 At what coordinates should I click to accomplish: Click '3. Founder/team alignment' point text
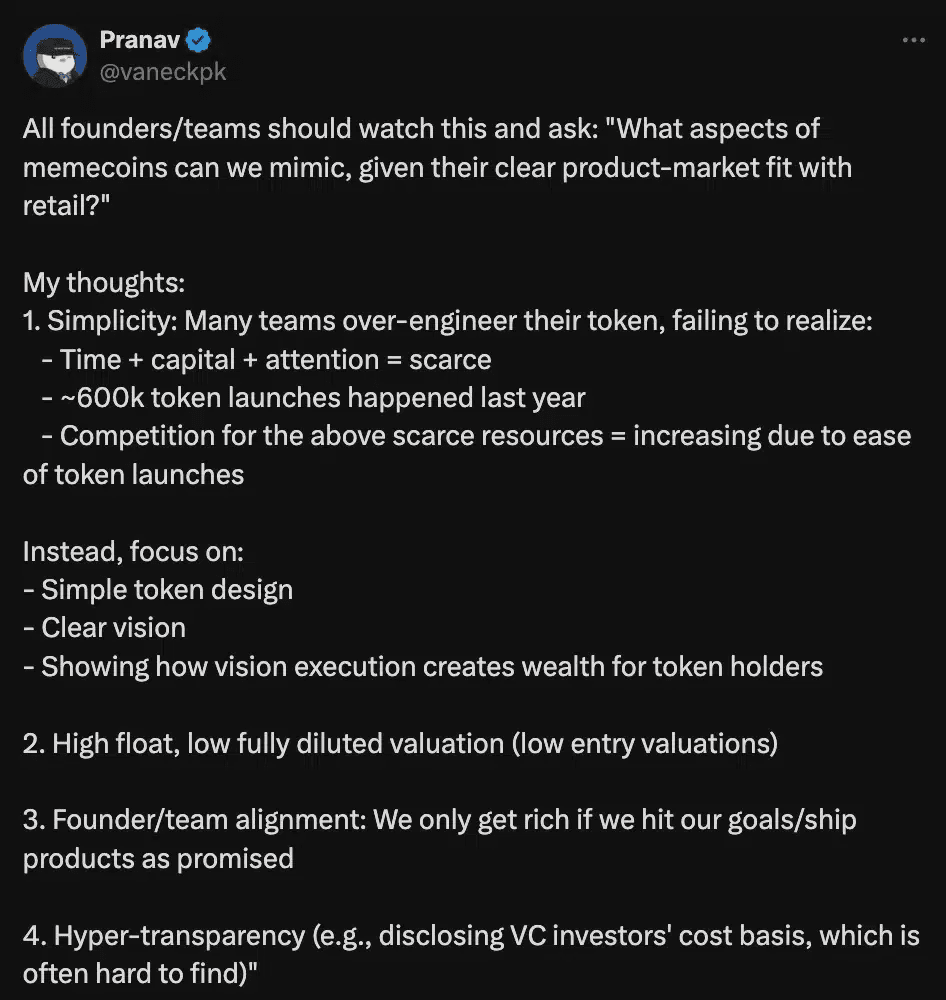tap(439, 820)
